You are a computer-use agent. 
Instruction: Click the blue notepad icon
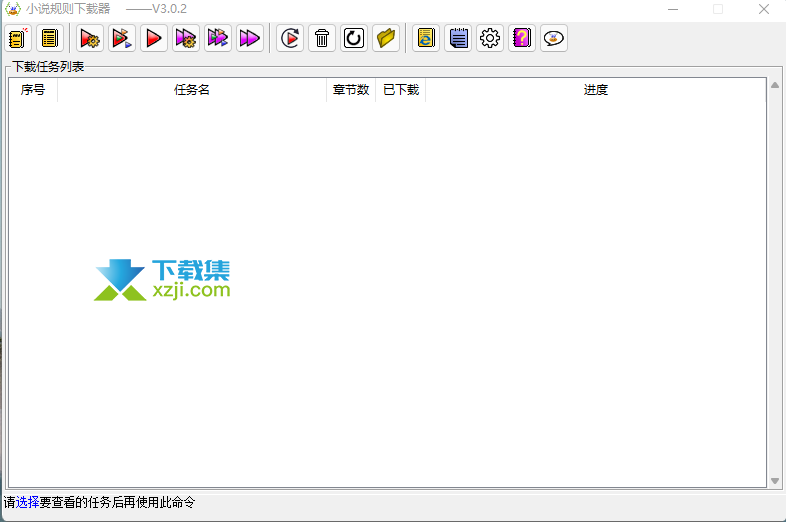point(458,38)
